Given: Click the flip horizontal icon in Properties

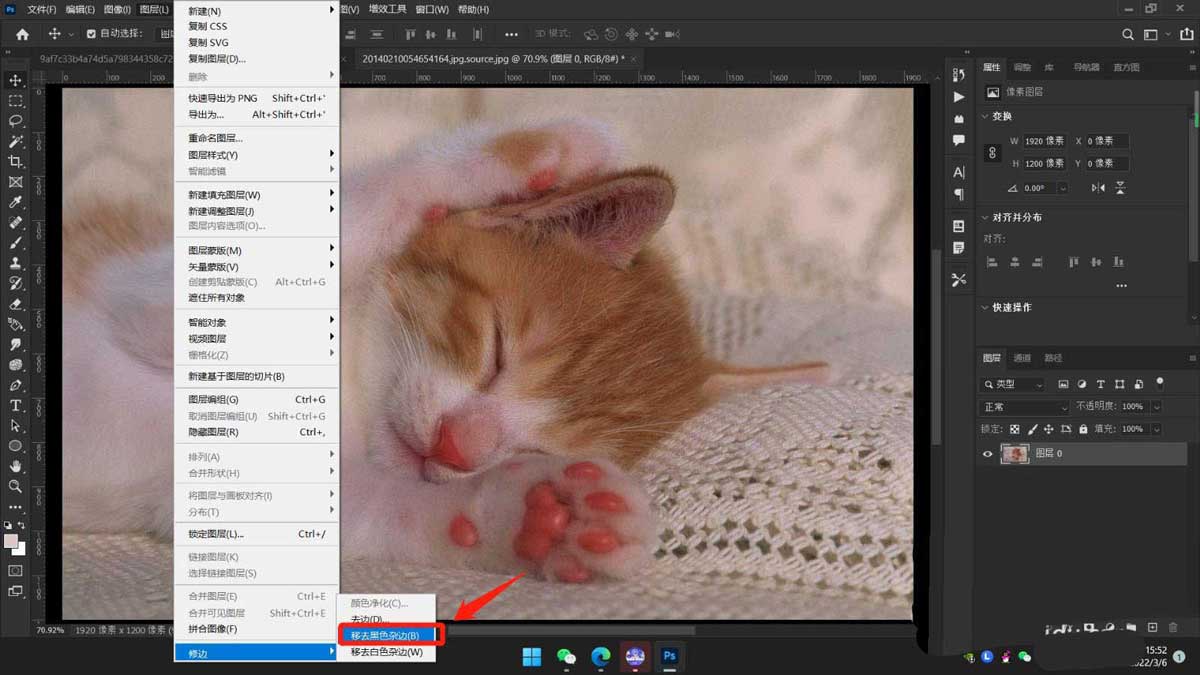Looking at the screenshot, I should coord(1098,188).
